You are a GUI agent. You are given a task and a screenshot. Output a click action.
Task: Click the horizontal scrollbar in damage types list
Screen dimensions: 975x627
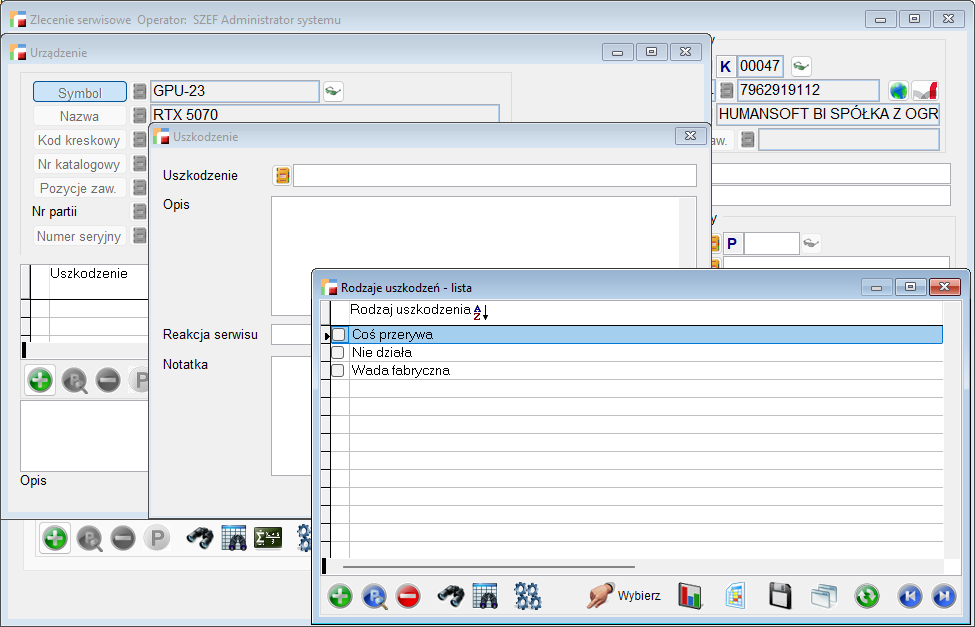point(490,566)
